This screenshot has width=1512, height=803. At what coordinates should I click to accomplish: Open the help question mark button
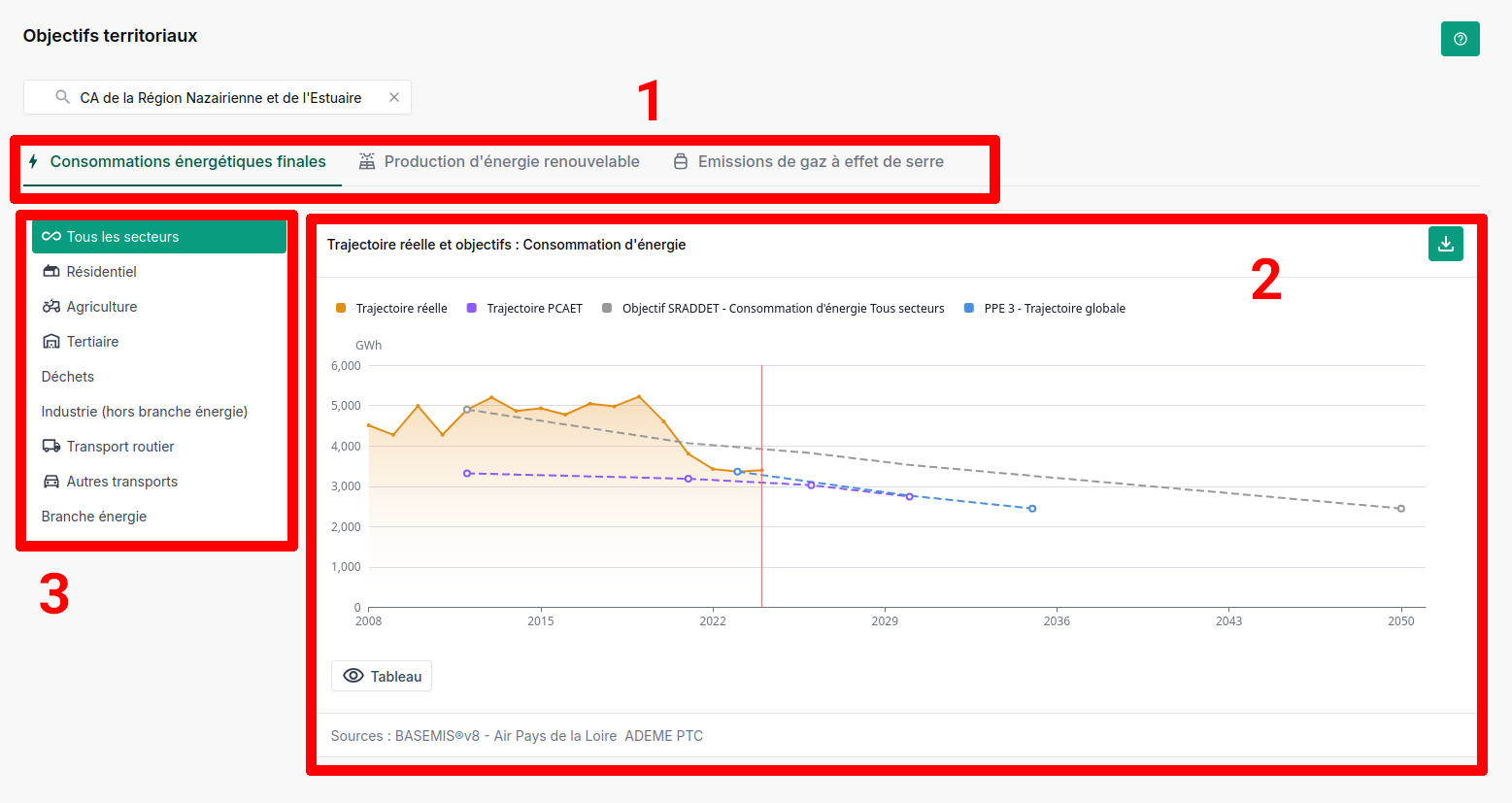[x=1460, y=39]
